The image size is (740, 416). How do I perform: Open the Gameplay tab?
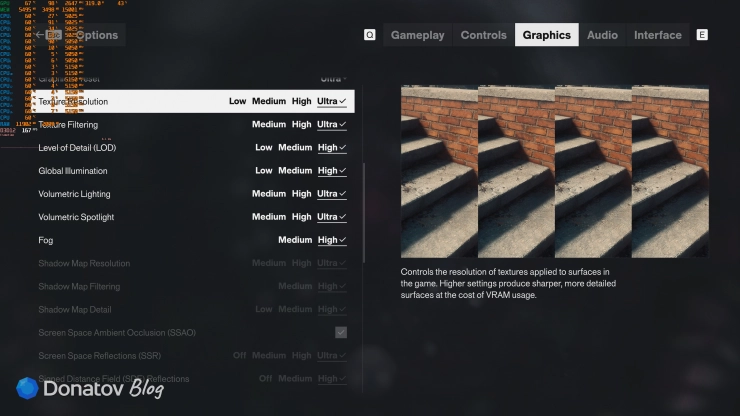click(x=417, y=35)
